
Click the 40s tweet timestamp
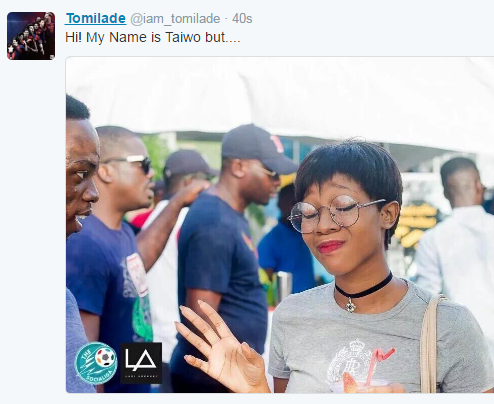pos(242,19)
